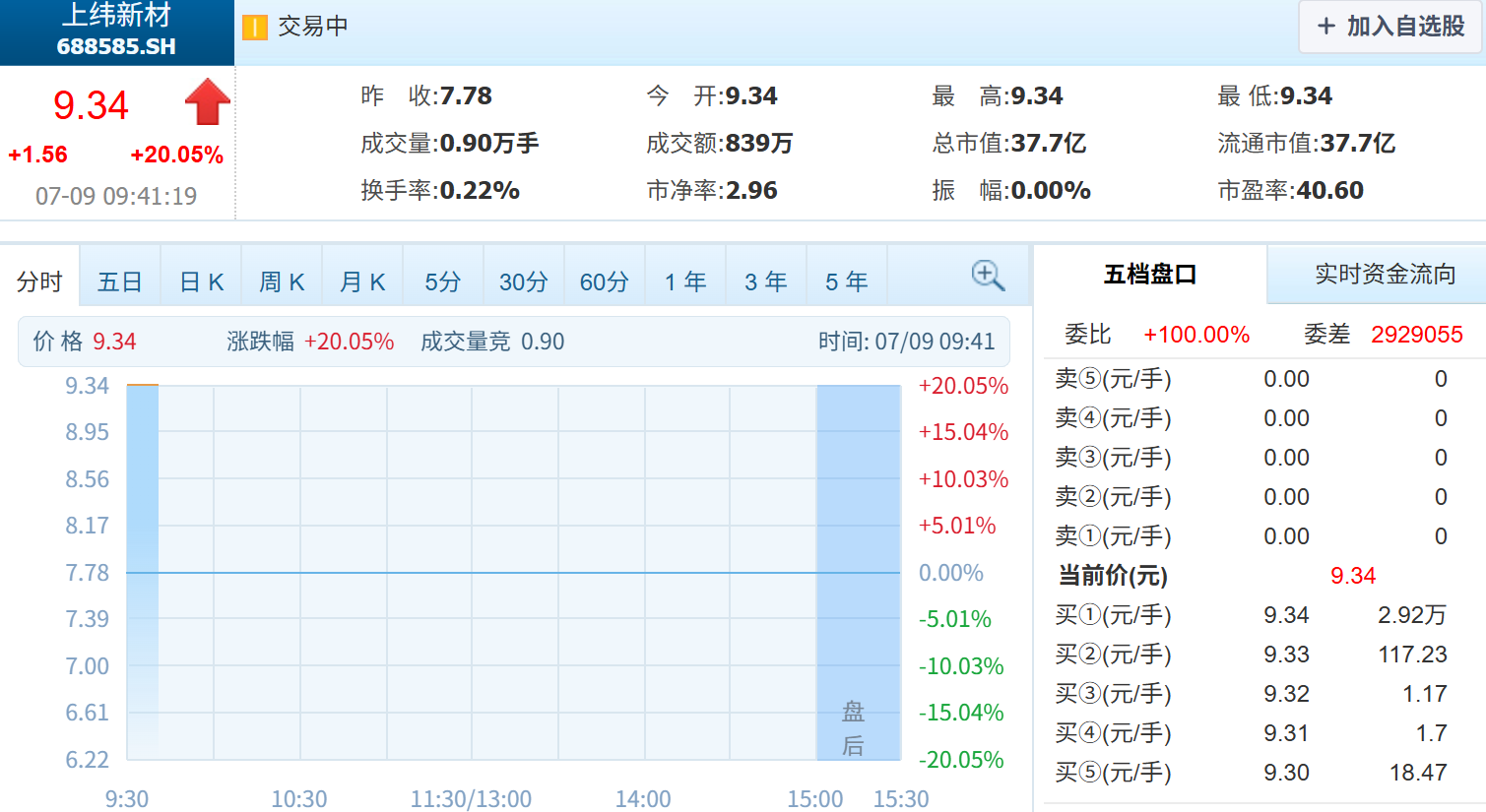Click the magnifier zoom icon above chart
1486x812 pixels.
click(987, 276)
